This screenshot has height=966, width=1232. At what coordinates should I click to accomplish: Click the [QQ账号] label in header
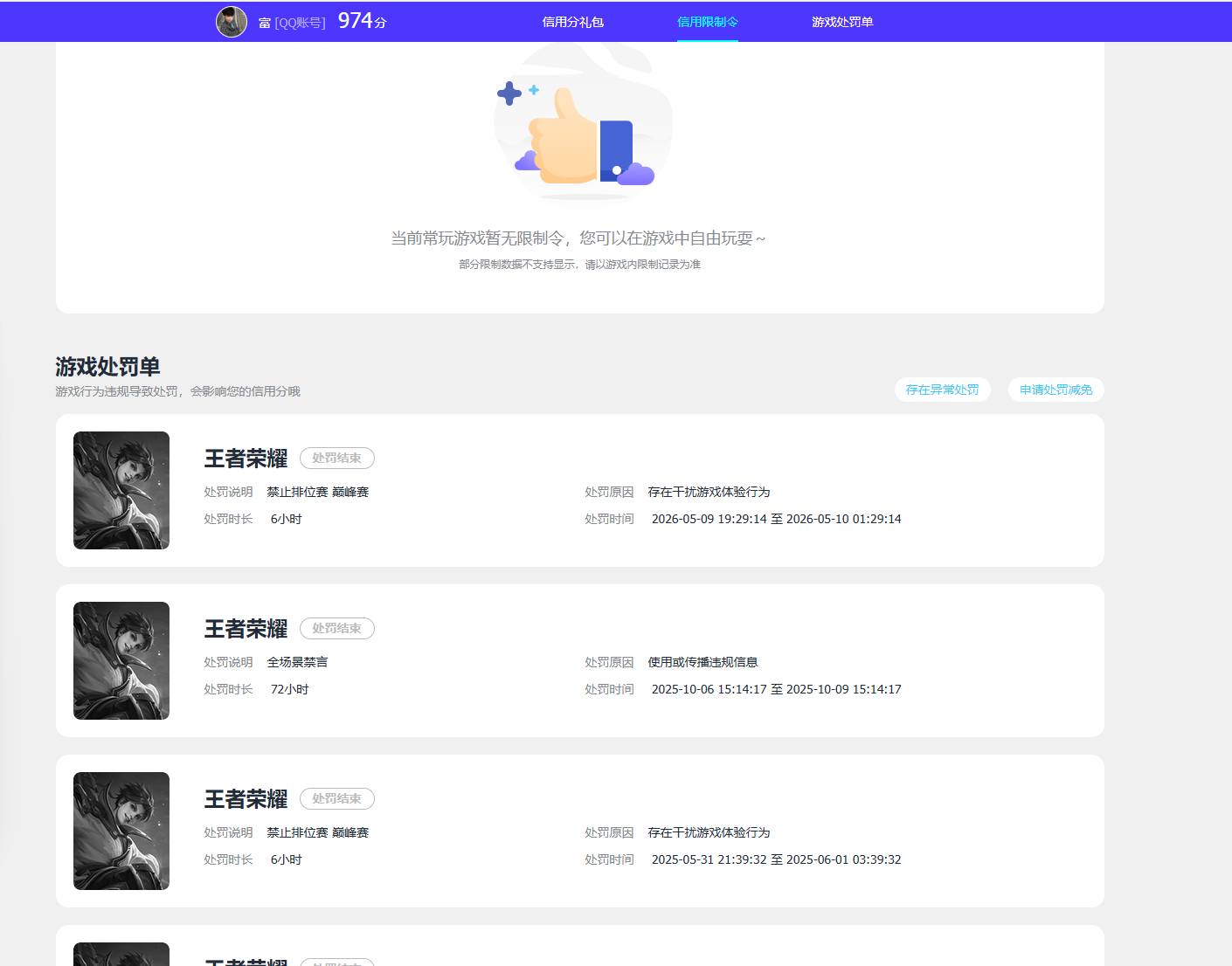click(x=300, y=23)
